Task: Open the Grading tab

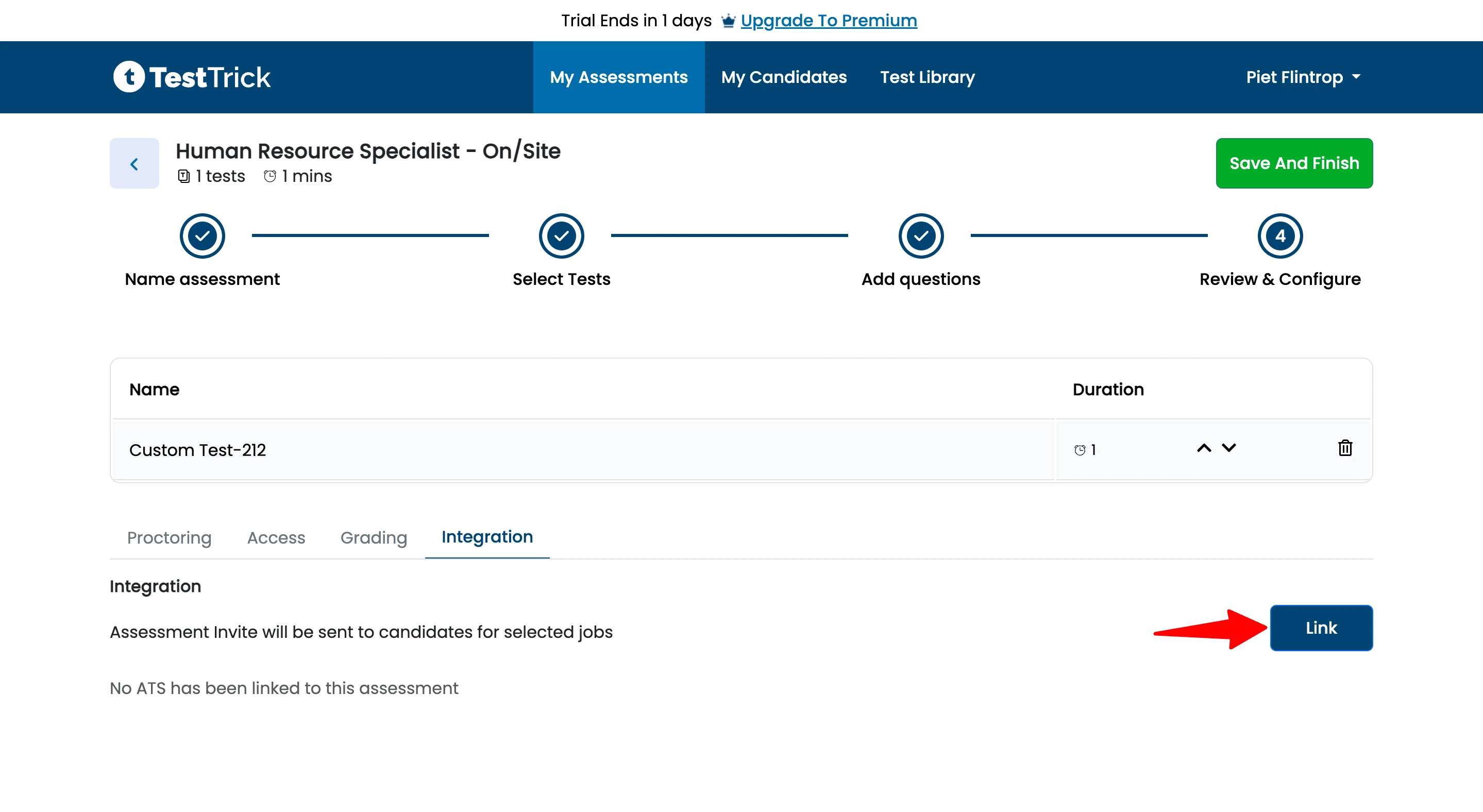Action: 373,537
